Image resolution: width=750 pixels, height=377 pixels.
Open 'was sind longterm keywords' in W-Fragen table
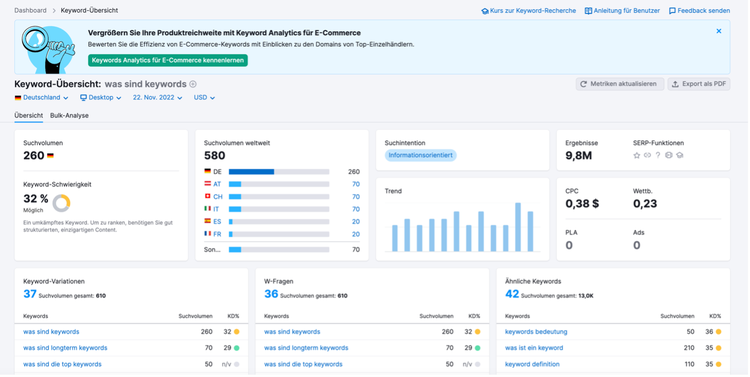(306, 348)
